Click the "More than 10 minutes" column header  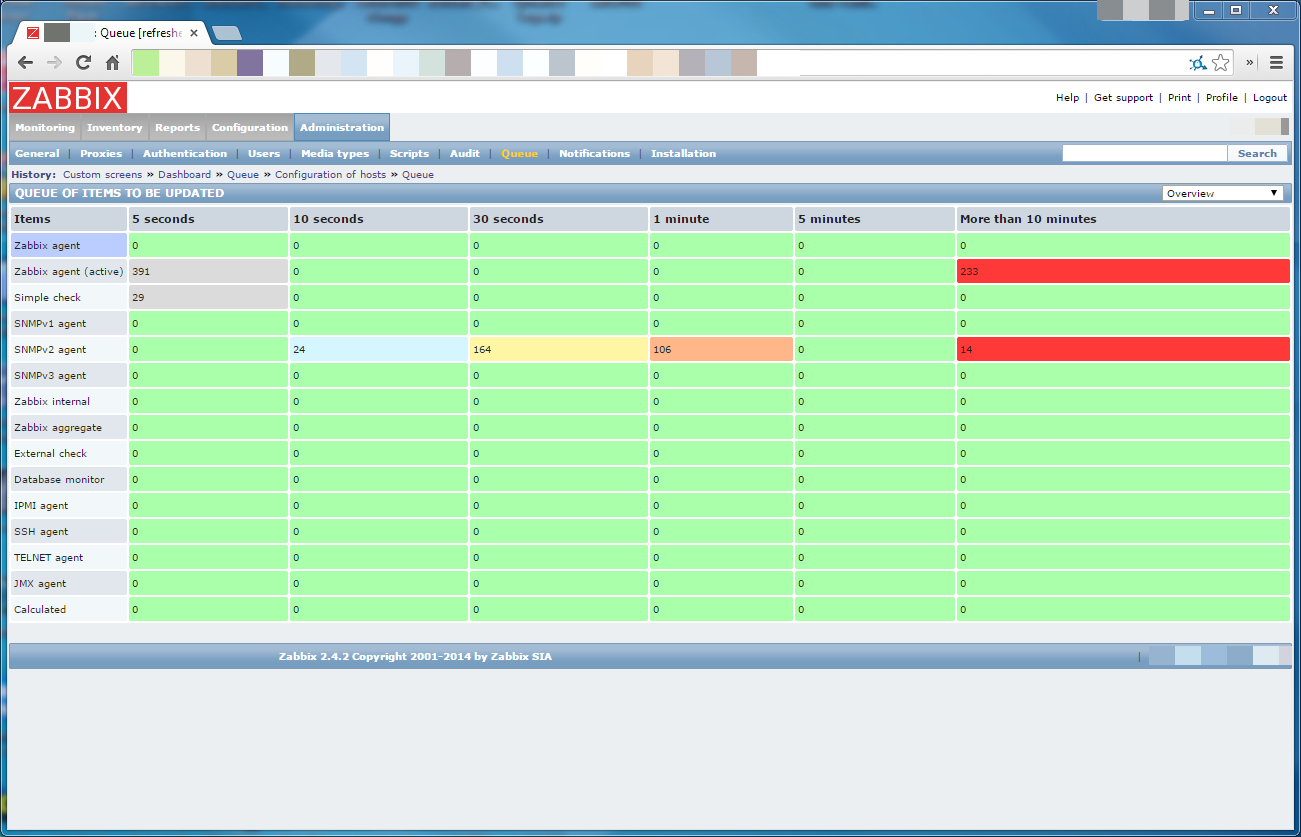pos(1123,219)
